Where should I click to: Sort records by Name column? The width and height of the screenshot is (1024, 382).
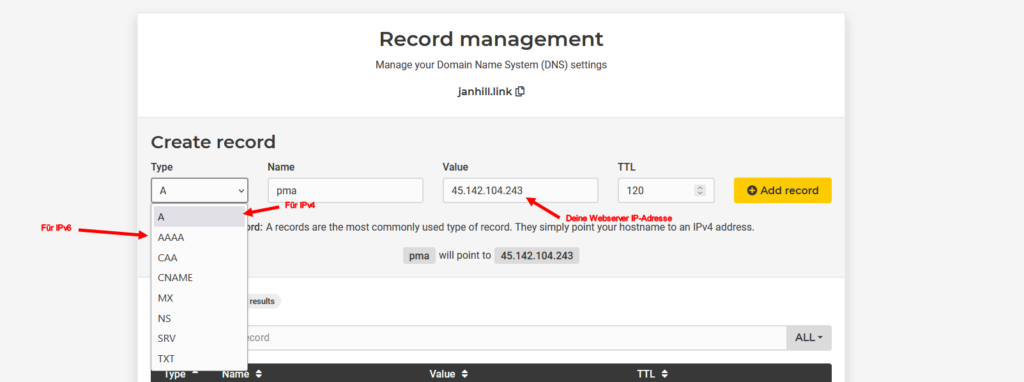point(242,374)
